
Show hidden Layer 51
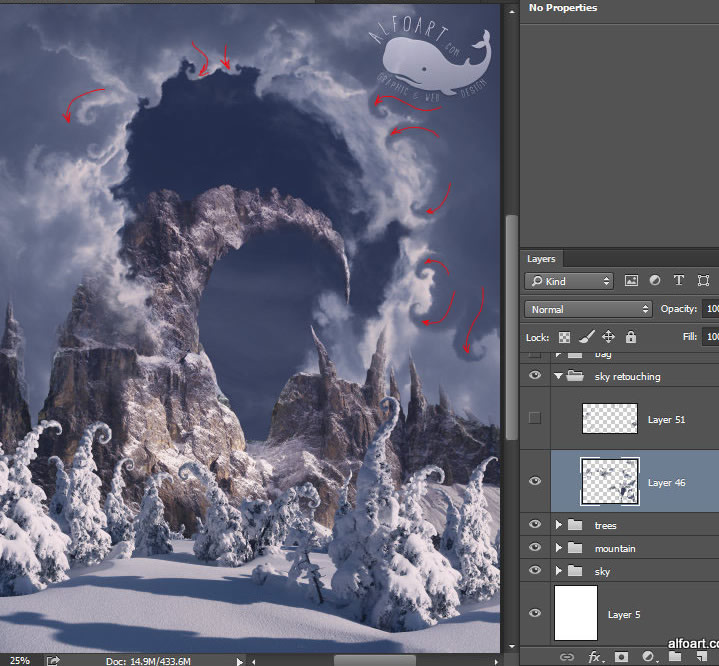[x=535, y=418]
